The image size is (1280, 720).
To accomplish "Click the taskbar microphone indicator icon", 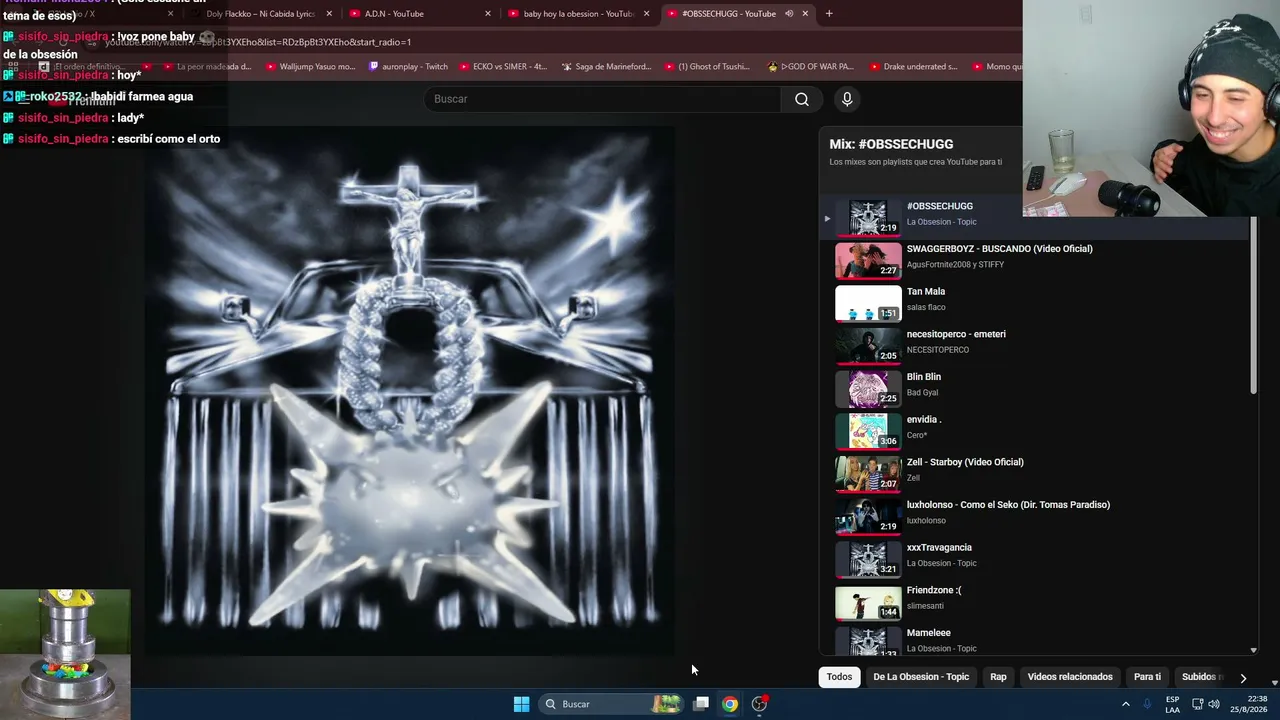I will pos(1147,704).
